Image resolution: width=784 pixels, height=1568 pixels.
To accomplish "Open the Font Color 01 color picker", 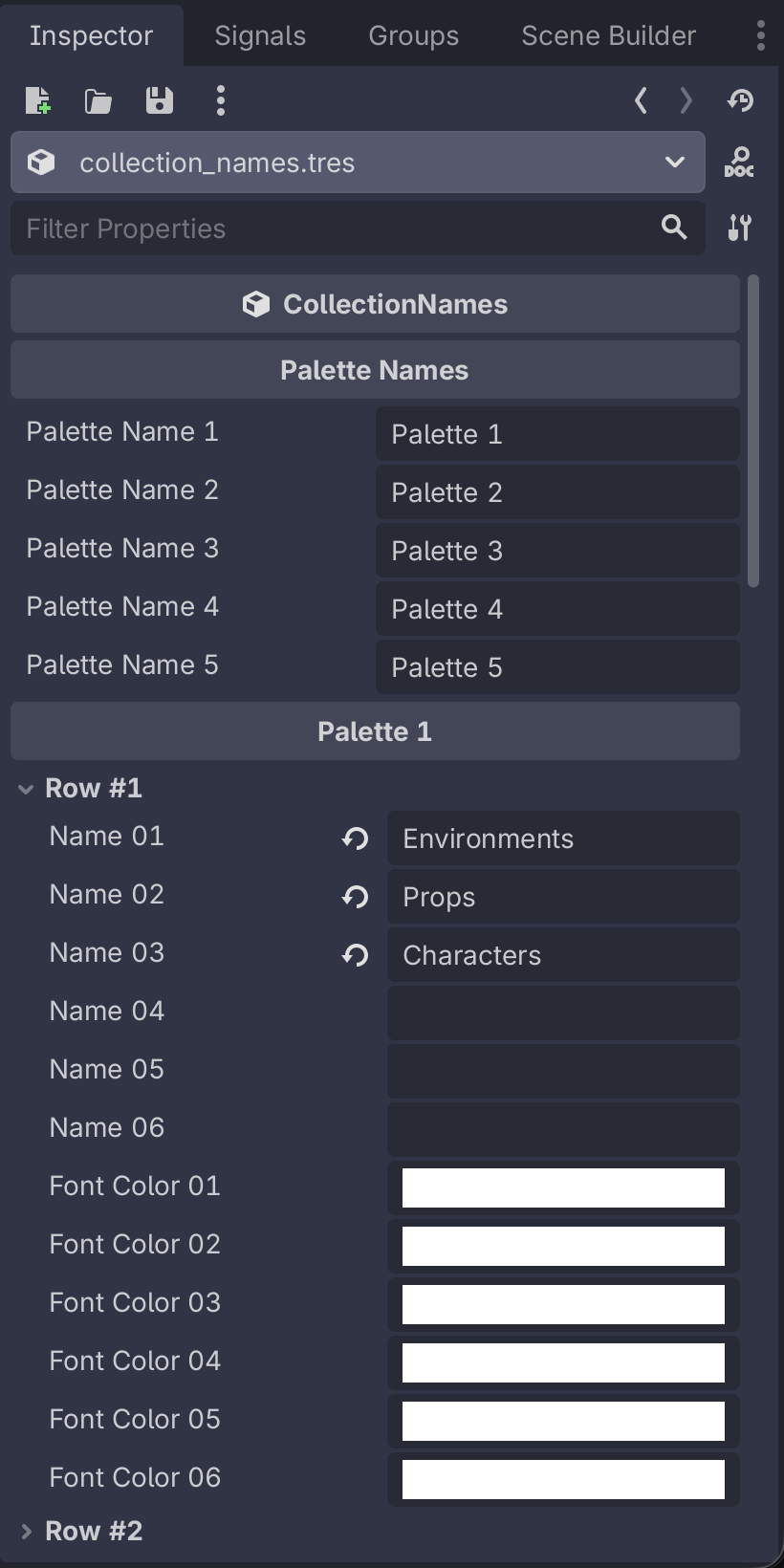I will (x=562, y=1187).
